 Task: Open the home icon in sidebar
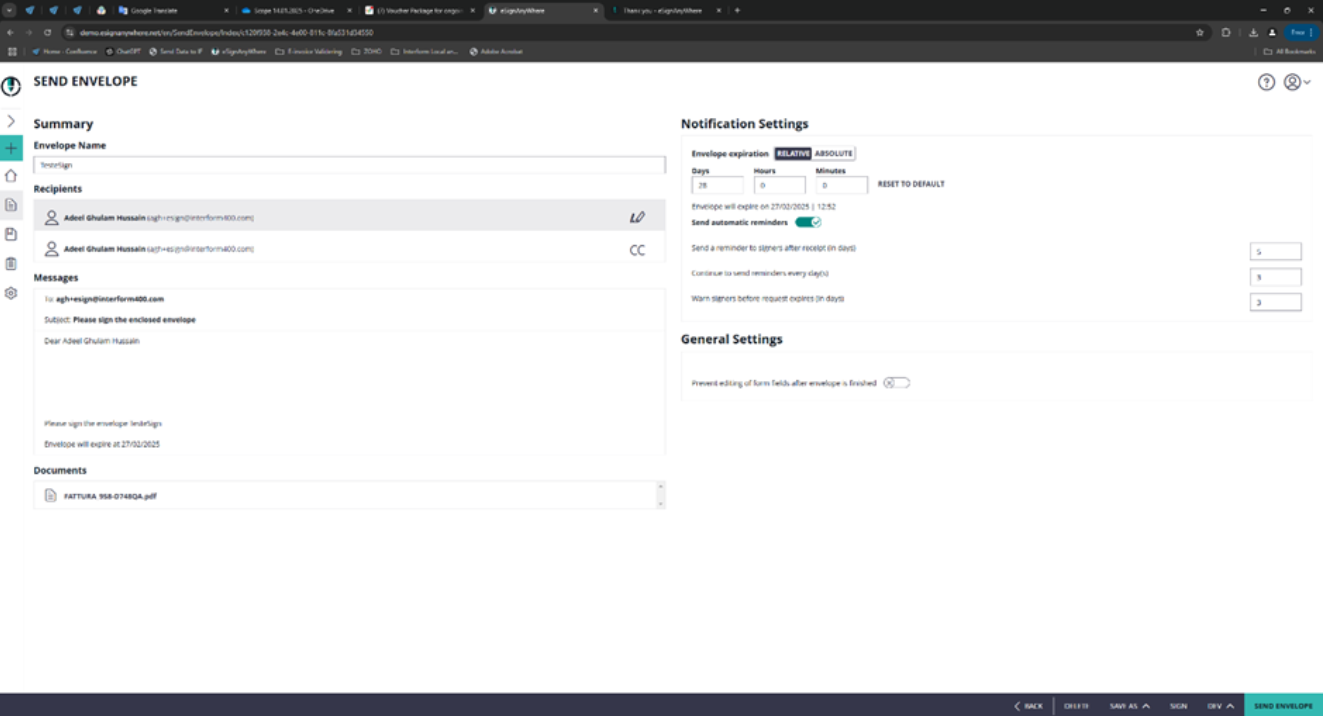tap(11, 176)
